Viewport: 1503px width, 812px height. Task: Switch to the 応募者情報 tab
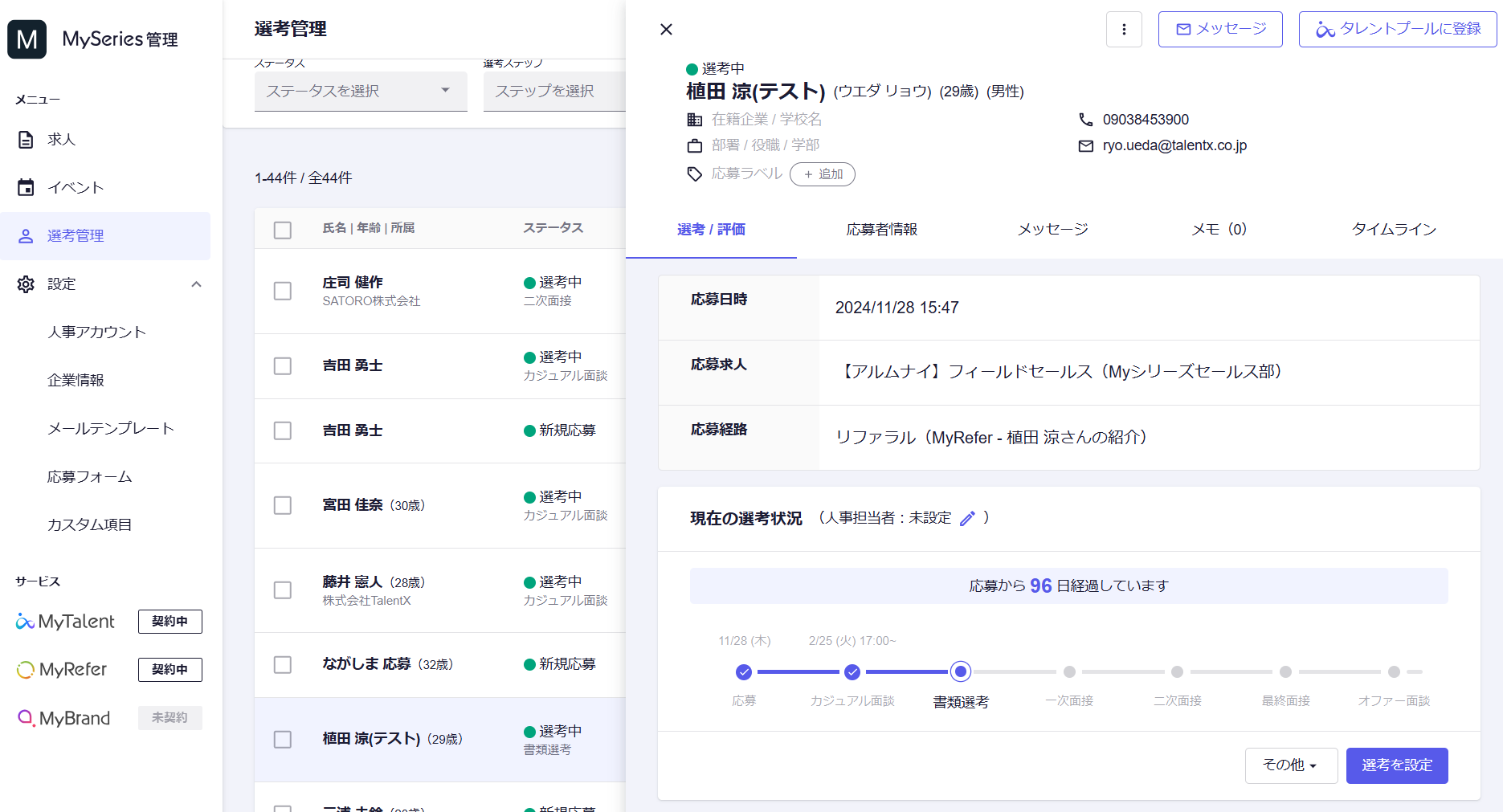881,230
